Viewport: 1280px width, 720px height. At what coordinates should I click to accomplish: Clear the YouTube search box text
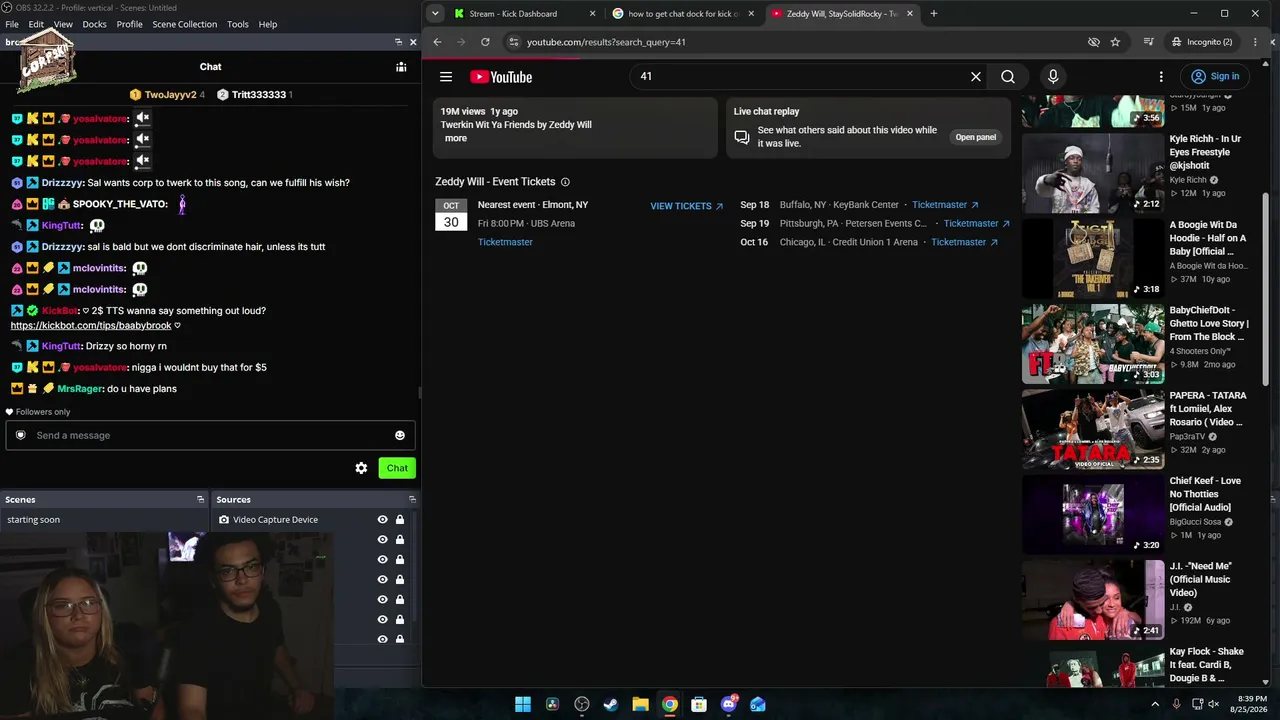pyautogui.click(x=976, y=77)
